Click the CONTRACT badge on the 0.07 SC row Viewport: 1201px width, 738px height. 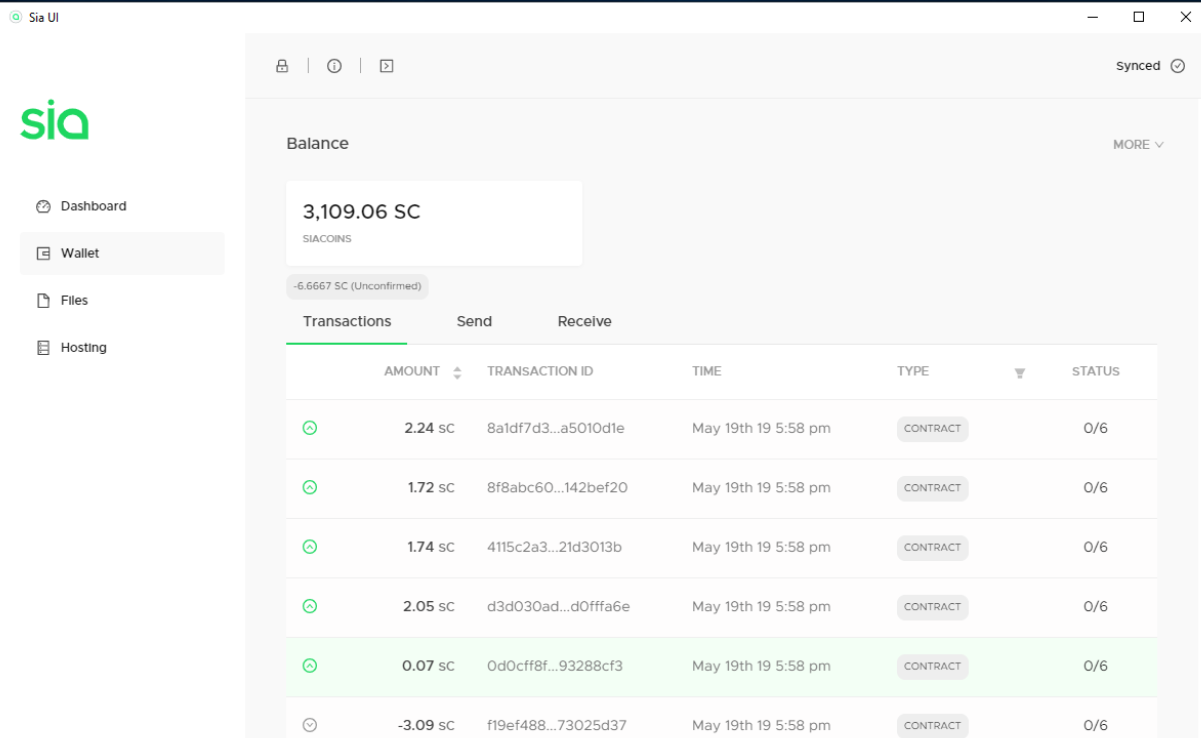click(x=932, y=666)
